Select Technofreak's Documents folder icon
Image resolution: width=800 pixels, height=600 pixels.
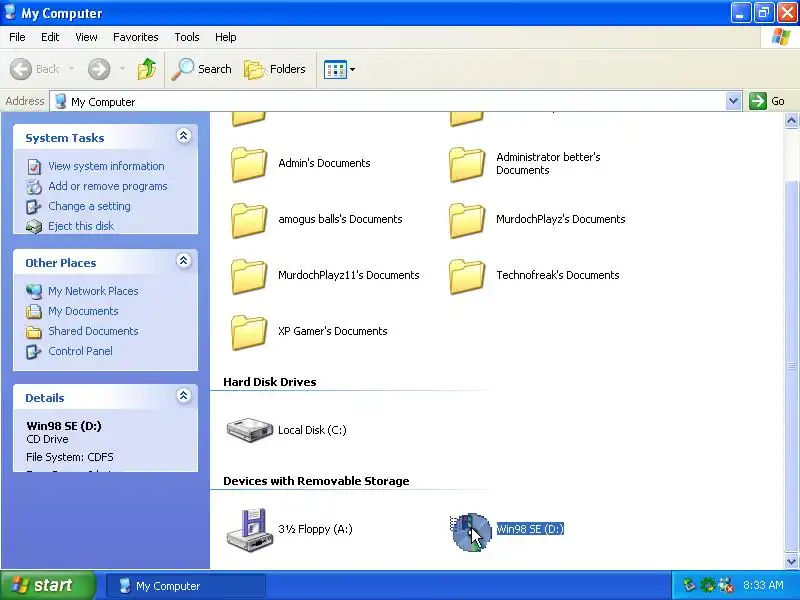(467, 277)
